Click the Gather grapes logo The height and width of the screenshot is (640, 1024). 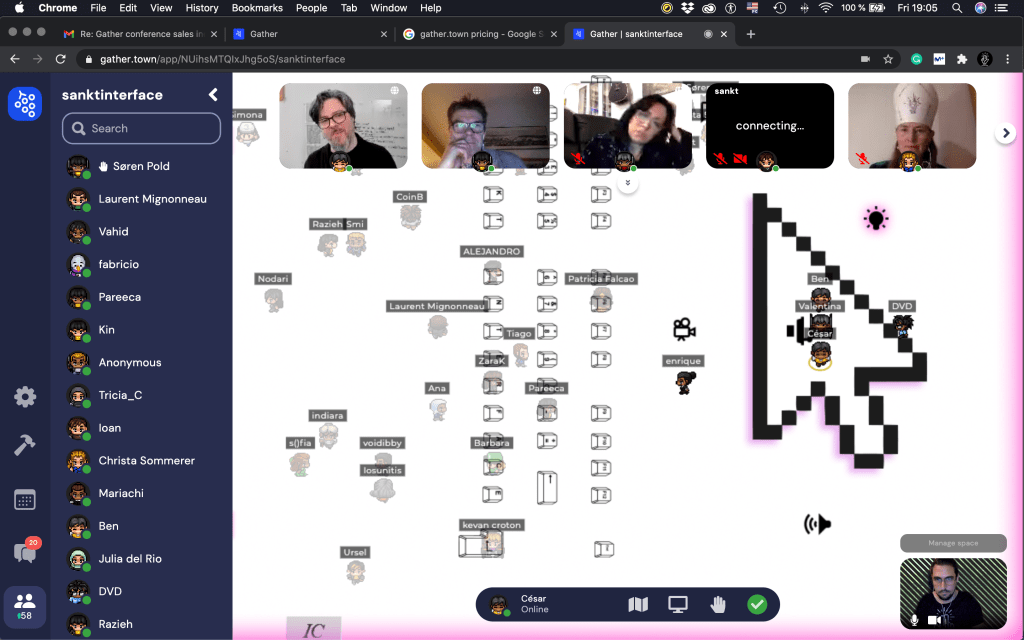(25, 103)
